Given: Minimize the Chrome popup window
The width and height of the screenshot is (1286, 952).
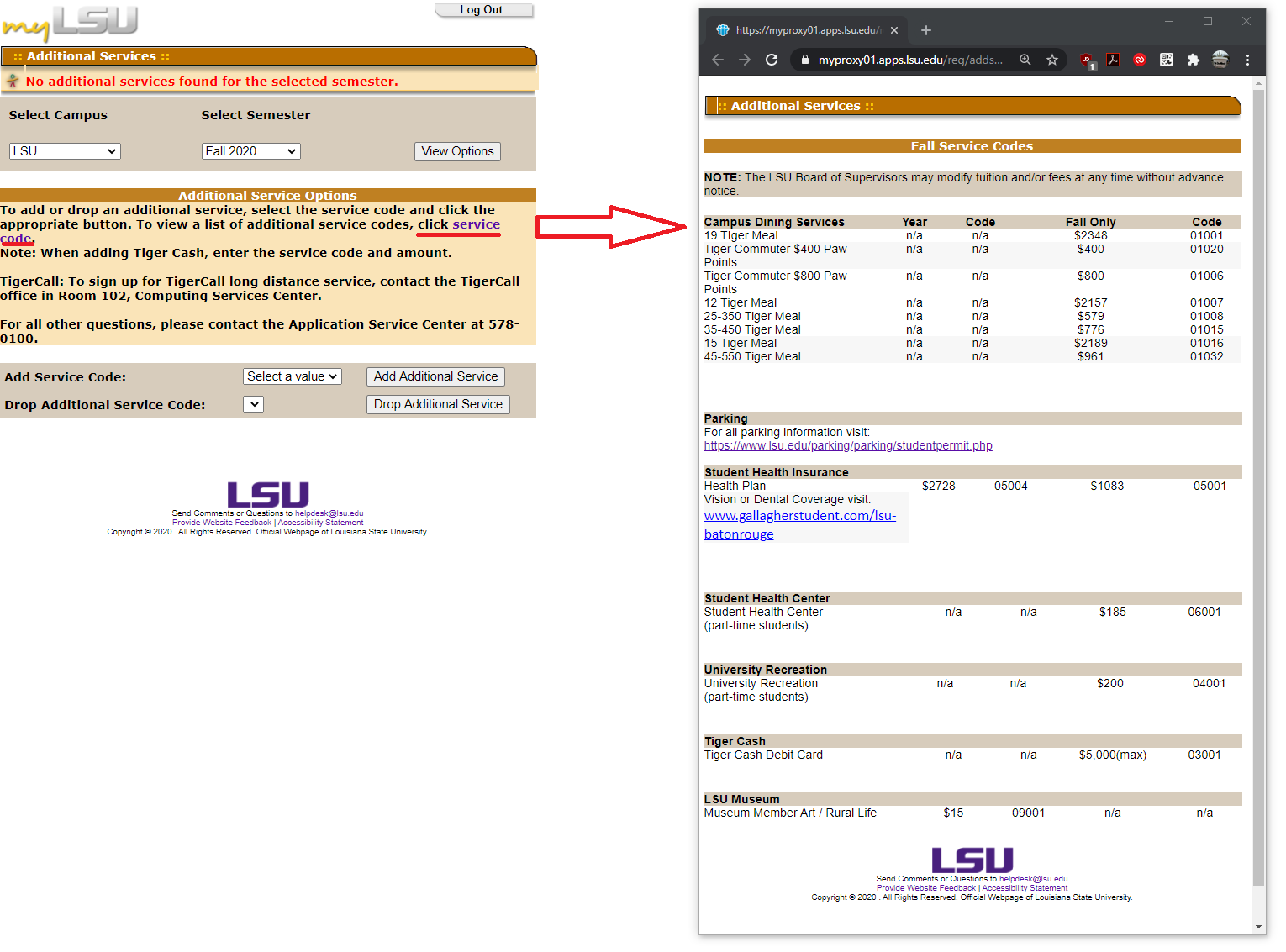Looking at the screenshot, I should pos(1169,21).
